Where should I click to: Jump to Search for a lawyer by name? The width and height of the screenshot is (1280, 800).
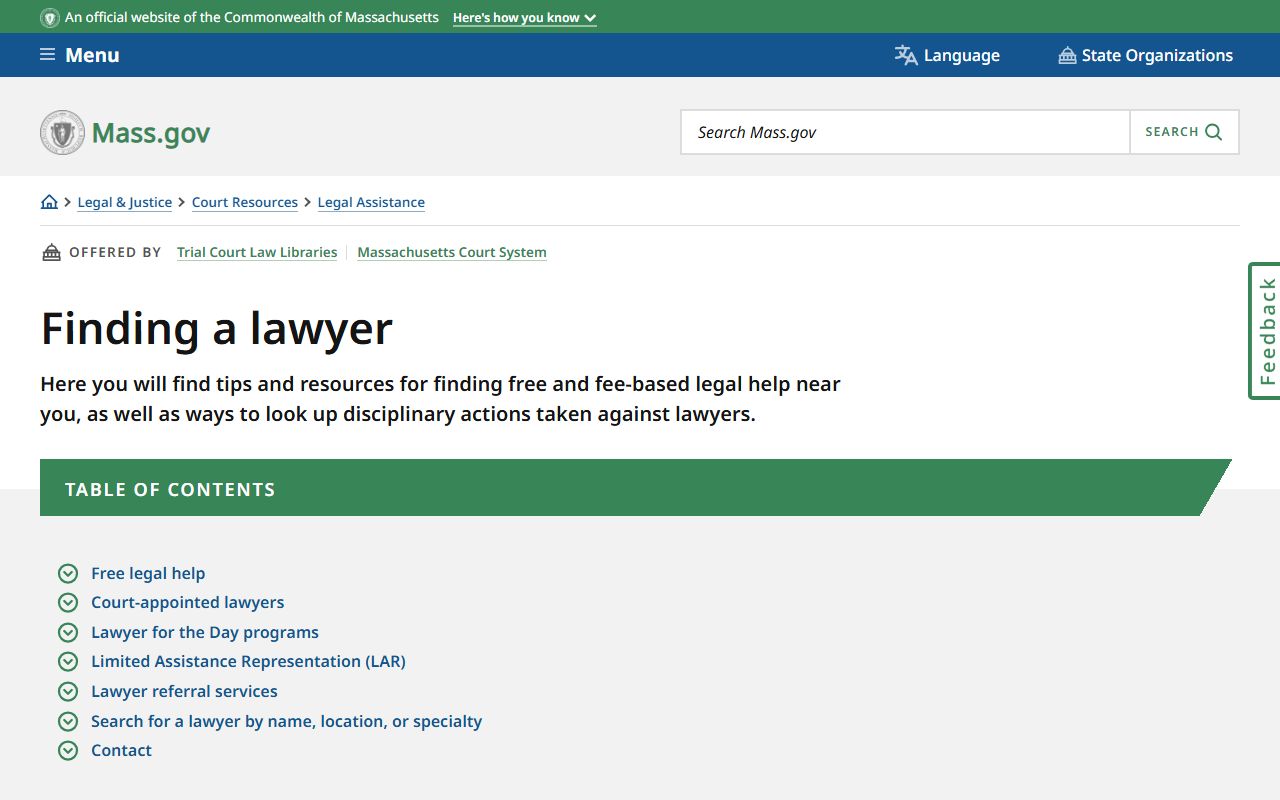(286, 721)
